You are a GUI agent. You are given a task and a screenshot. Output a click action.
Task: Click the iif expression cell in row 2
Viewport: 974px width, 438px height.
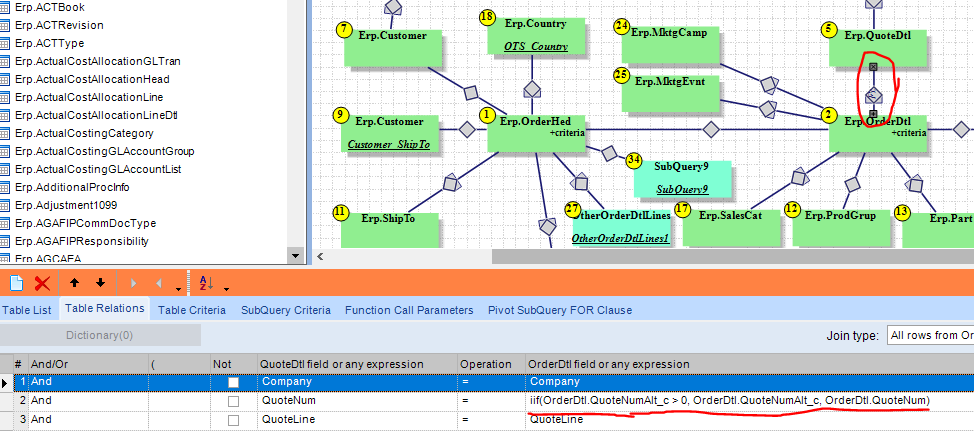750,401
